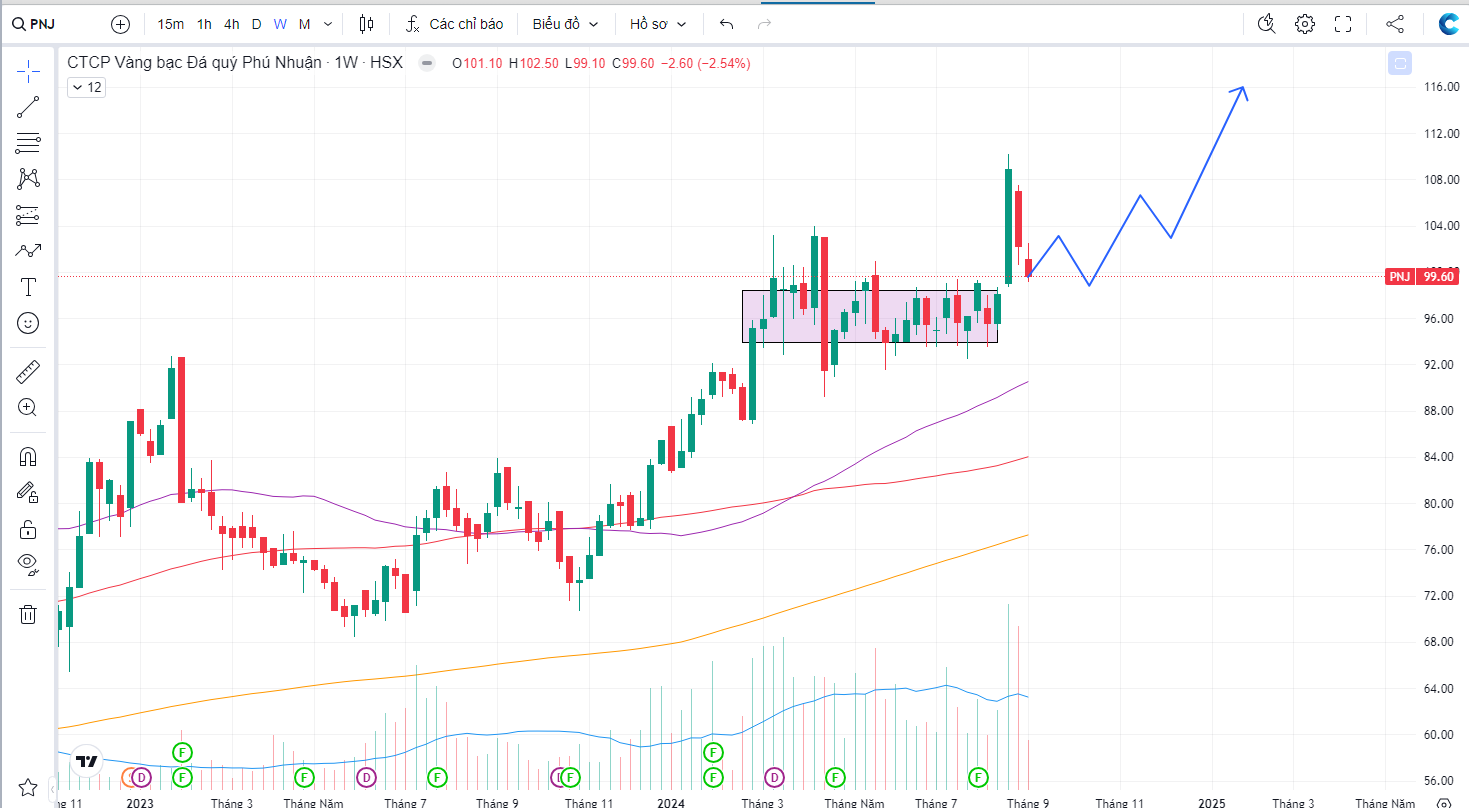The height and width of the screenshot is (808, 1469).
Task: Select the zoom in tool
Action: pyautogui.click(x=28, y=408)
